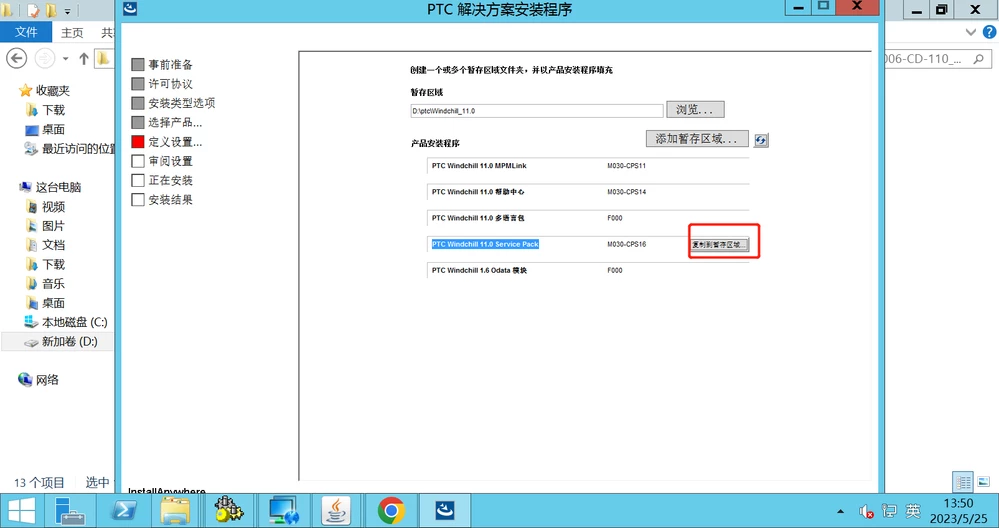Open Google Chrome from the taskbar
The height and width of the screenshot is (528, 999).
[x=391, y=511]
